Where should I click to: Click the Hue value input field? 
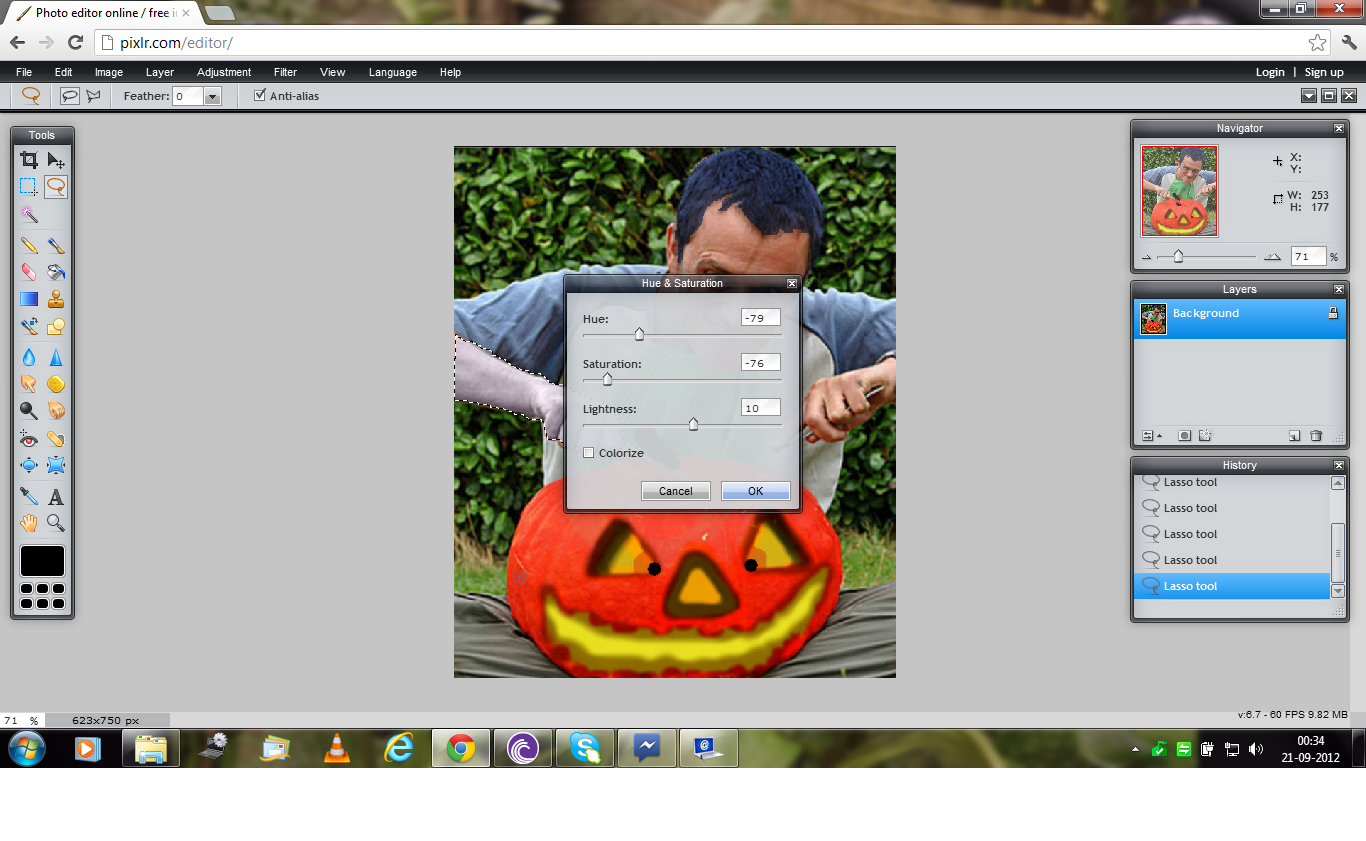point(761,318)
